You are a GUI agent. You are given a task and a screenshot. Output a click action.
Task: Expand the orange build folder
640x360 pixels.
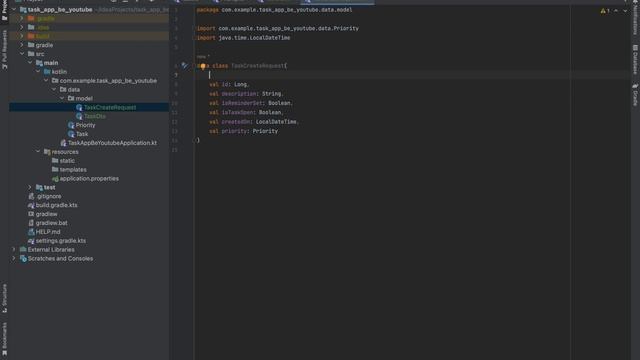[22, 36]
